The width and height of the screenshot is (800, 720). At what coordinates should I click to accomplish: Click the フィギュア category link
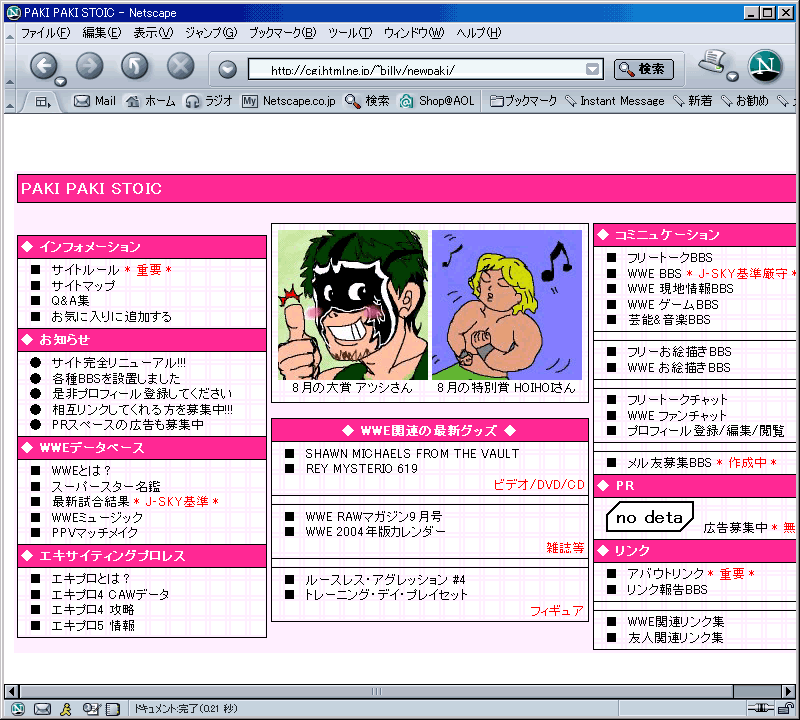557,611
